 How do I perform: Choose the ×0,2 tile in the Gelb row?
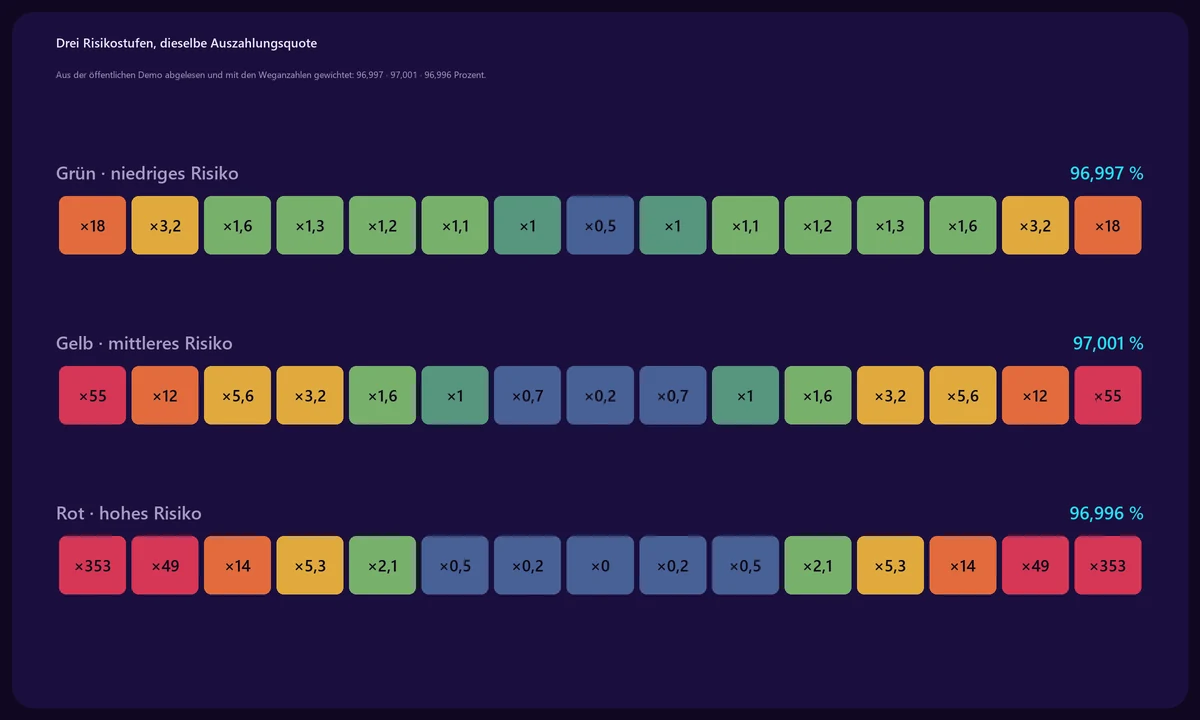600,395
